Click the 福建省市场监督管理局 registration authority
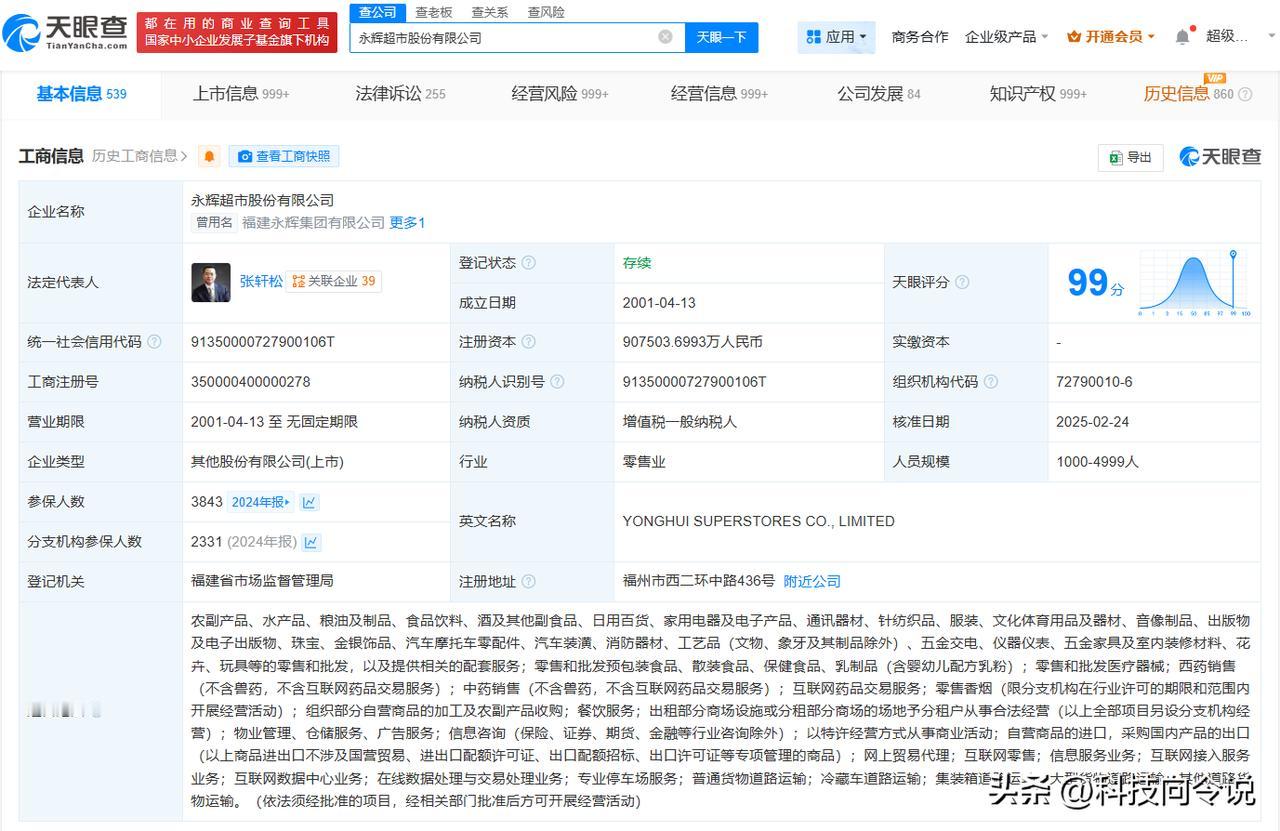The width and height of the screenshot is (1280, 831). click(x=262, y=581)
